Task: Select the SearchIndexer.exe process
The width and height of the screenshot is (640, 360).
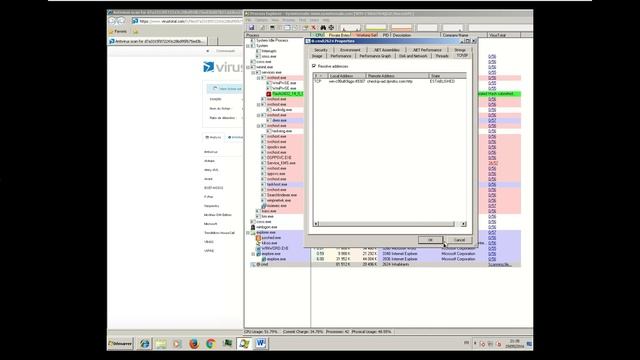Action: [282, 195]
